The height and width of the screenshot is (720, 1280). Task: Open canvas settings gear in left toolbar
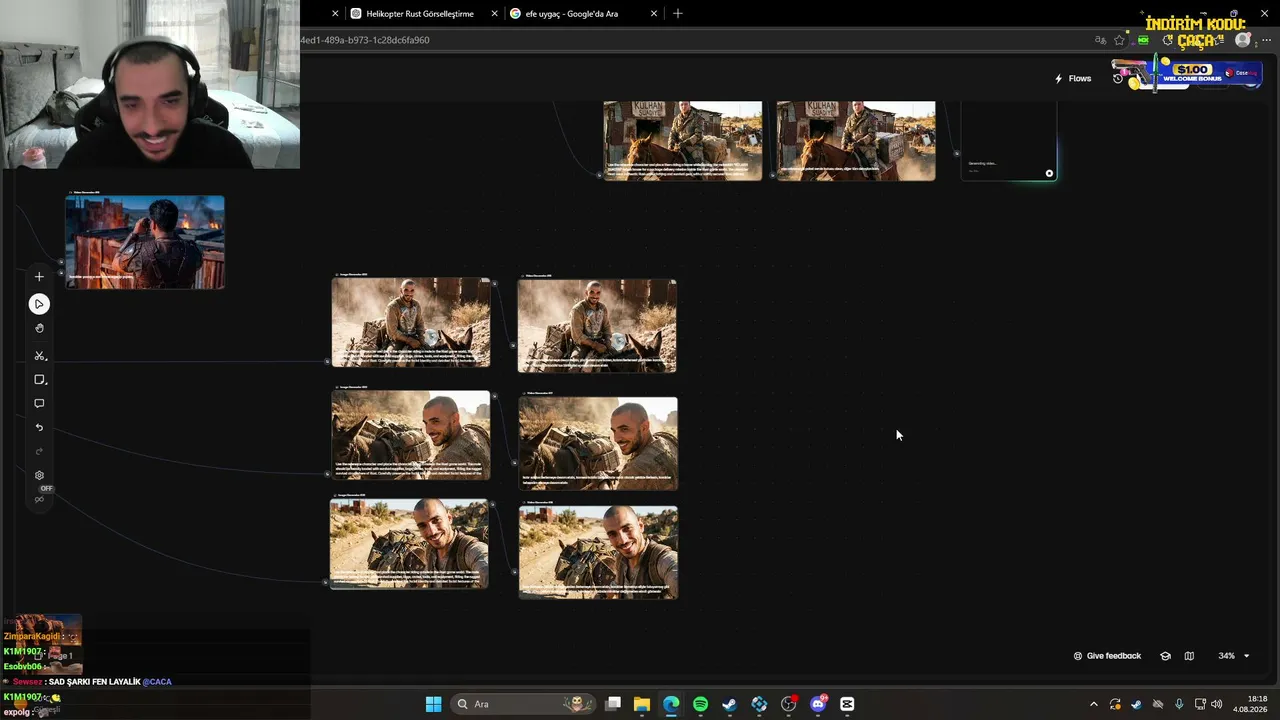point(39,476)
